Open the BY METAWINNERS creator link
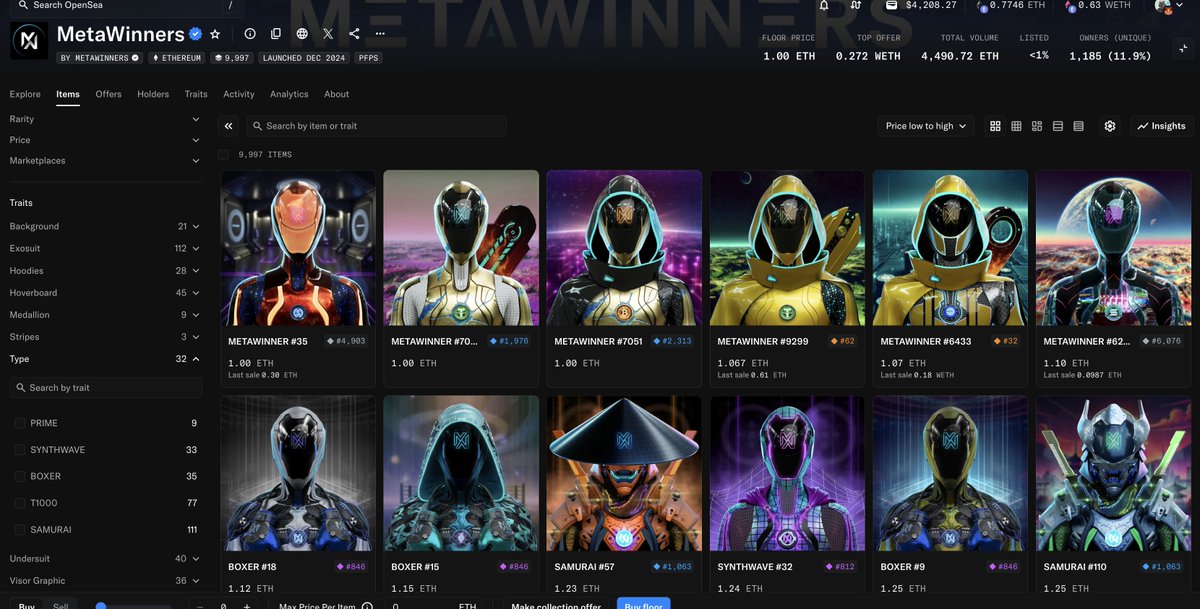Viewport: 1200px width, 609px height. tap(100, 58)
